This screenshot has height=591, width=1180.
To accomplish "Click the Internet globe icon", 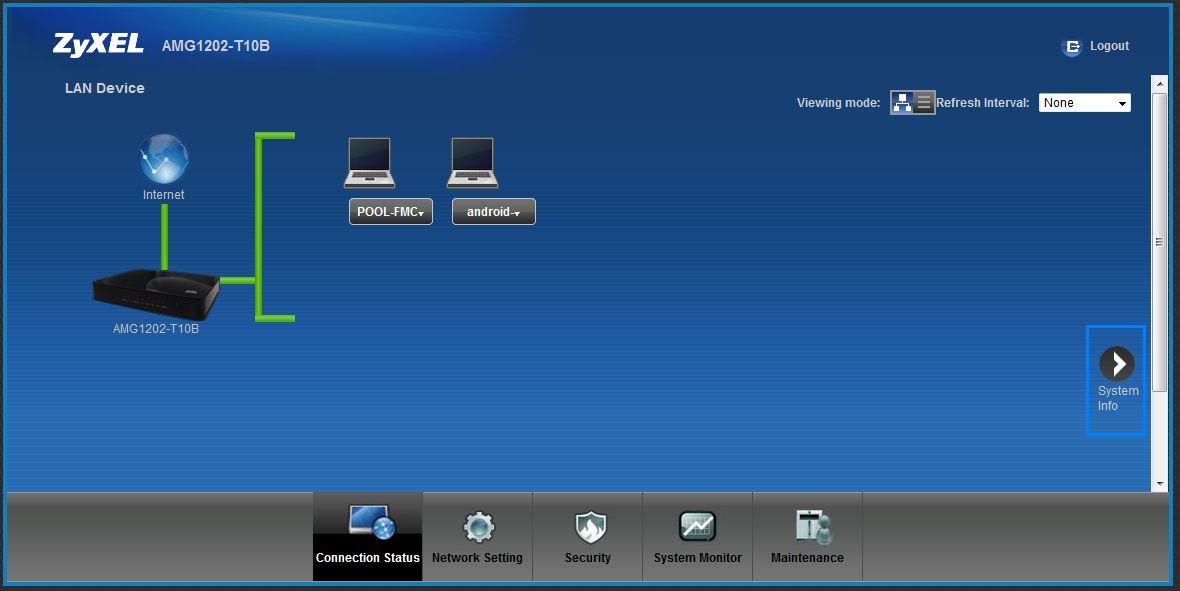I will 163,159.
